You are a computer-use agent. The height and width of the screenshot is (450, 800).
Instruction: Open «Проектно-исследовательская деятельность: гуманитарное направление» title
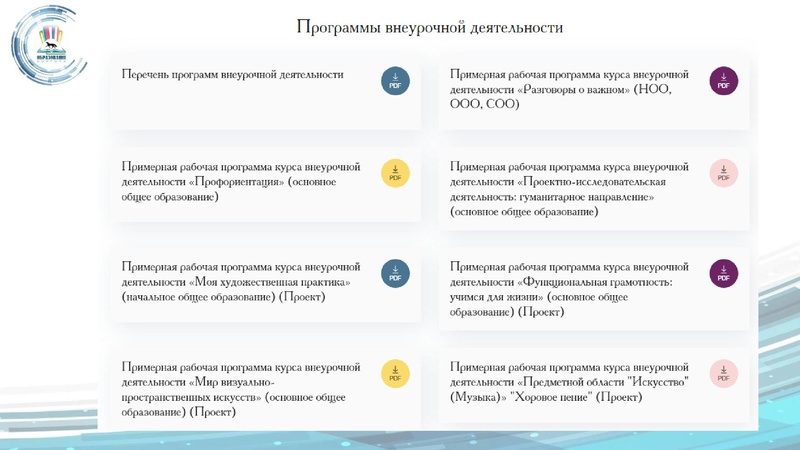coord(569,189)
